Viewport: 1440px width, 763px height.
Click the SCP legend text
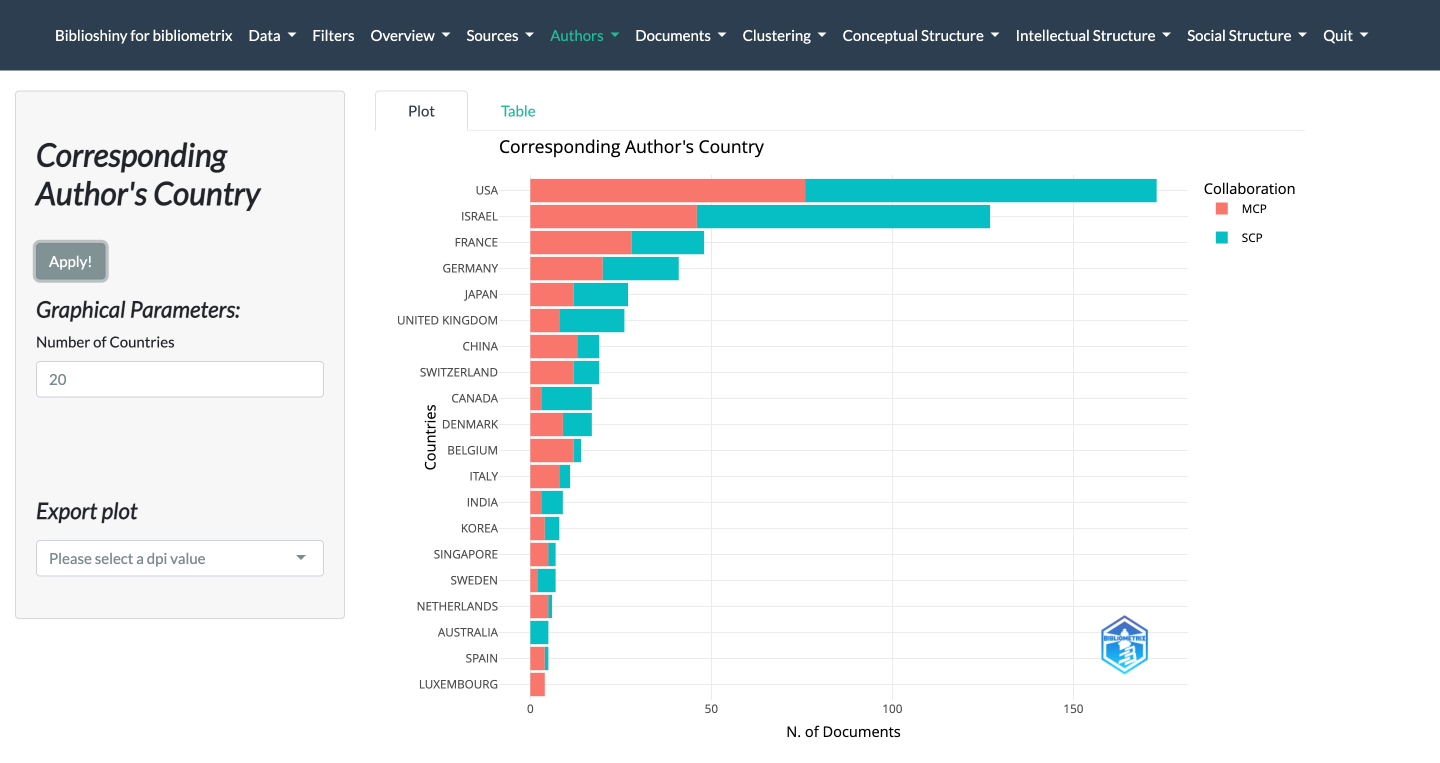click(1252, 238)
